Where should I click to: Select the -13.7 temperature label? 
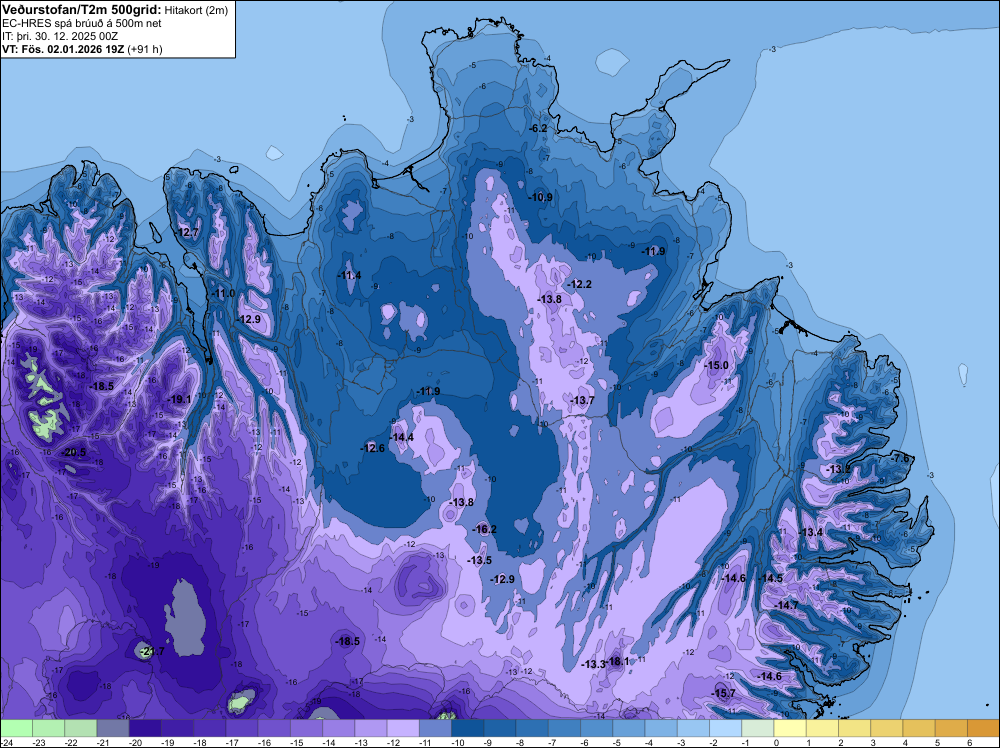click(x=582, y=400)
